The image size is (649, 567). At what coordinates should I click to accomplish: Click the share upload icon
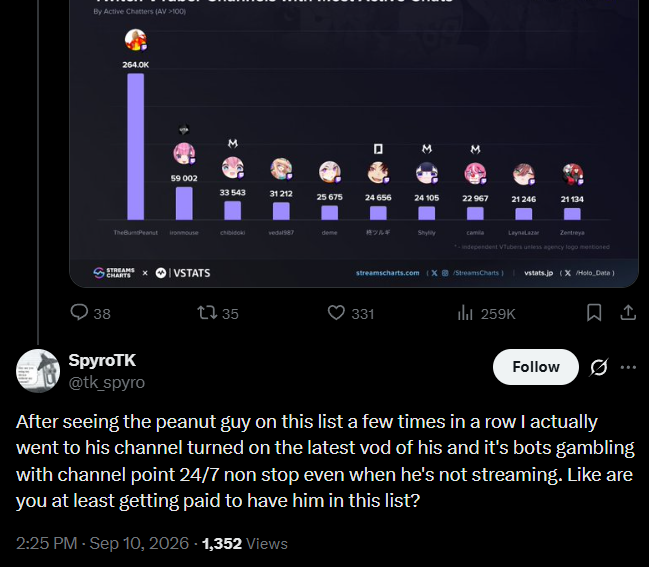coord(628,312)
